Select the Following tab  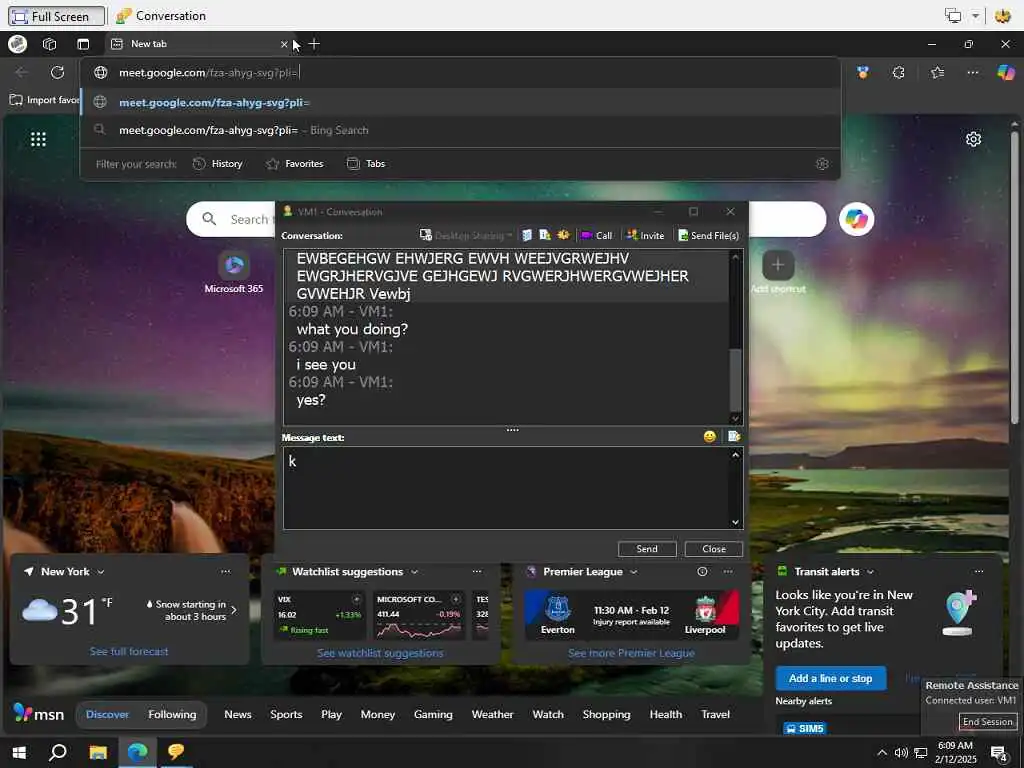point(172,714)
